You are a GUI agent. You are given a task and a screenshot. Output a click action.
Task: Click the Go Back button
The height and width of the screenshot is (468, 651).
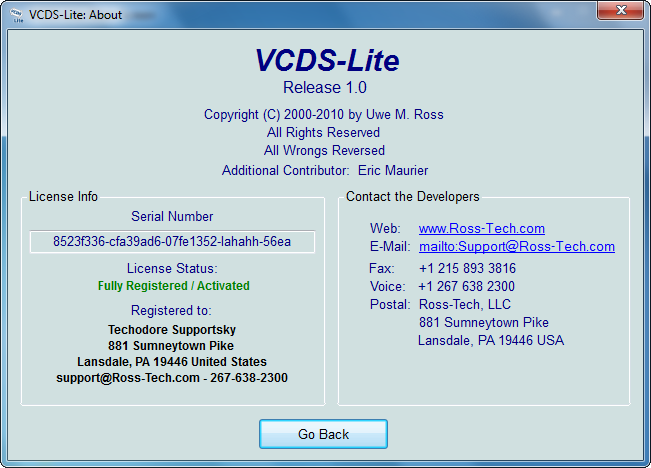coord(323,434)
